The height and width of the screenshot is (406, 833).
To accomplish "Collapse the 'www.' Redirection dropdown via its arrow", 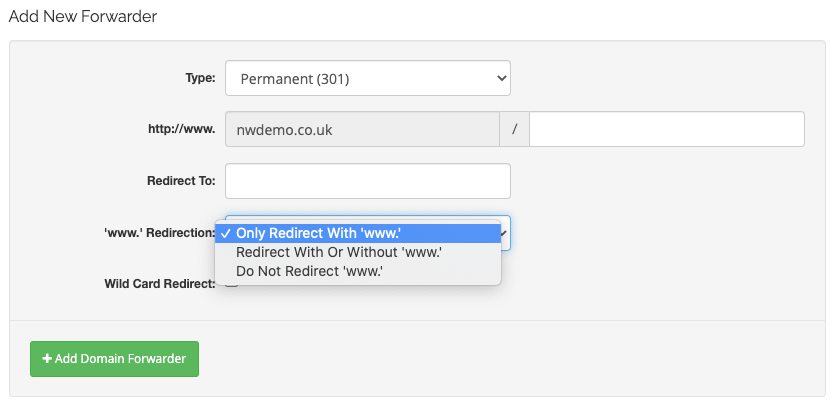I will [x=505, y=233].
